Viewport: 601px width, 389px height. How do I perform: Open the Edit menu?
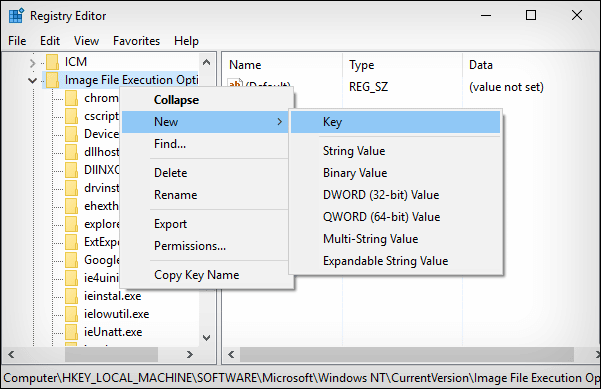[x=50, y=41]
